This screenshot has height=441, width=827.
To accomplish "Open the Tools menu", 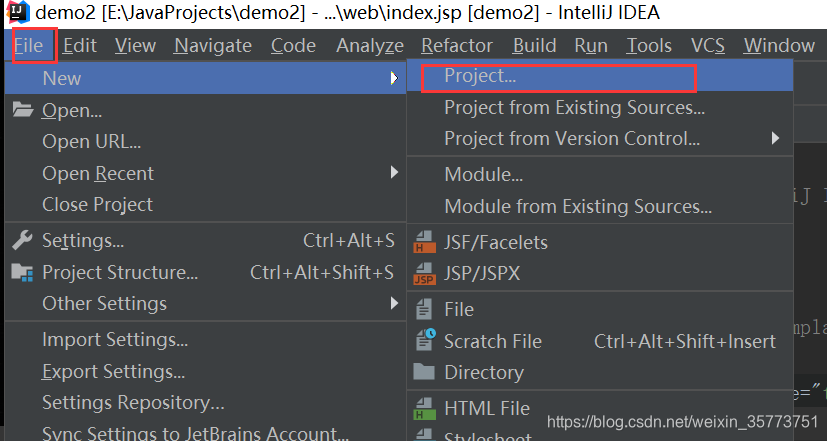I will coord(649,46).
